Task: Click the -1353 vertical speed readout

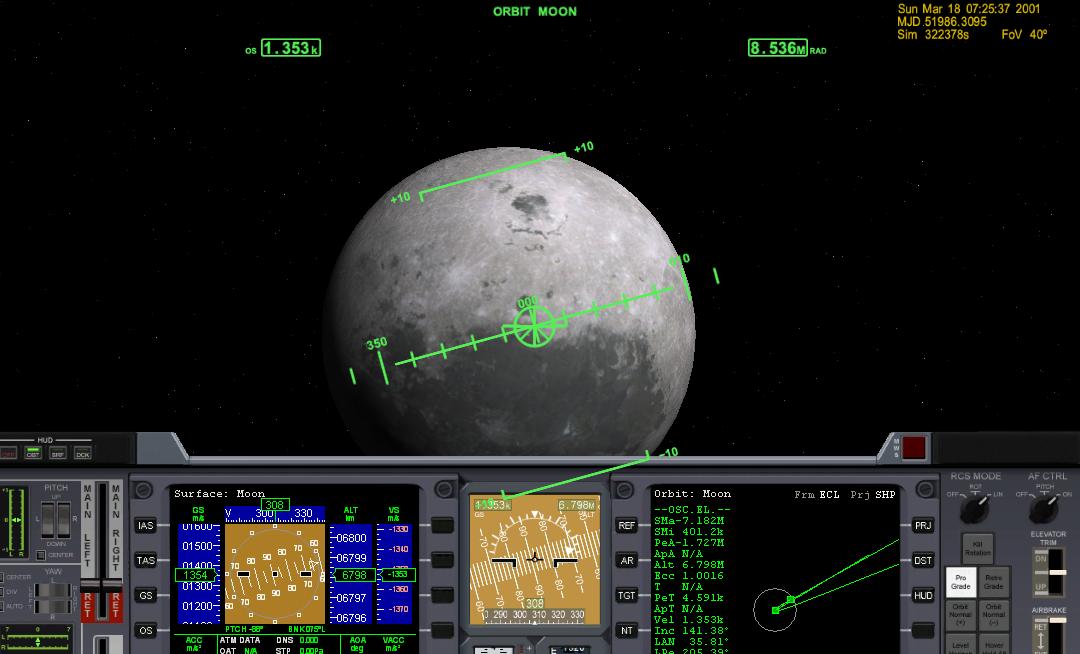Action: coord(397,574)
